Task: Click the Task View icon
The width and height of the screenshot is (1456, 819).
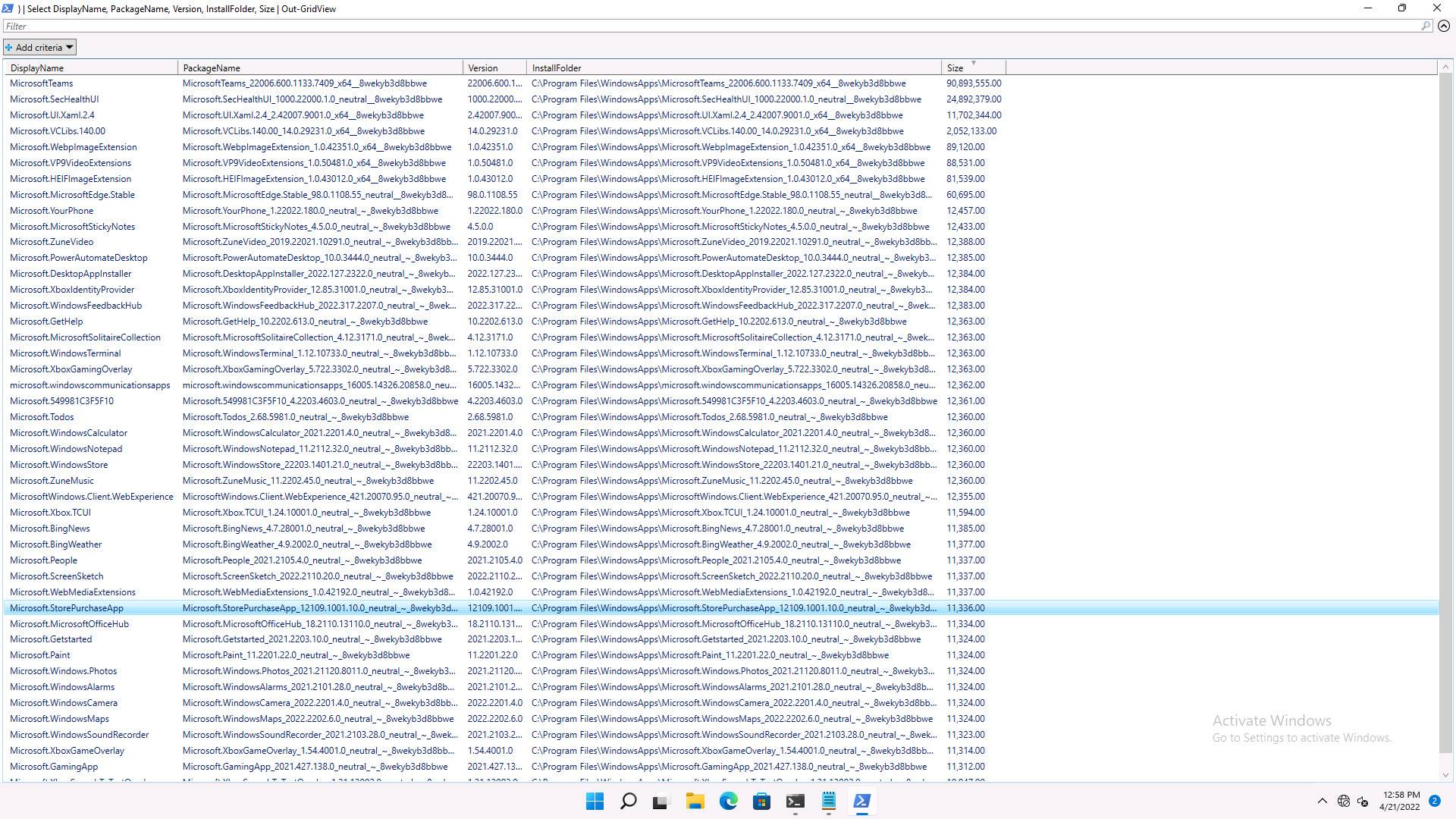Action: click(x=661, y=801)
